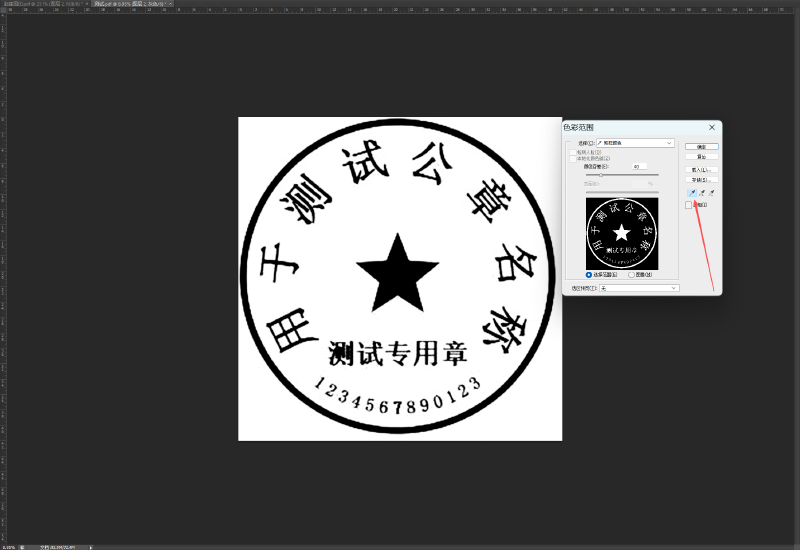Select the Add to Sample eyedropper
Screen dimensions: 800x550
702,193
